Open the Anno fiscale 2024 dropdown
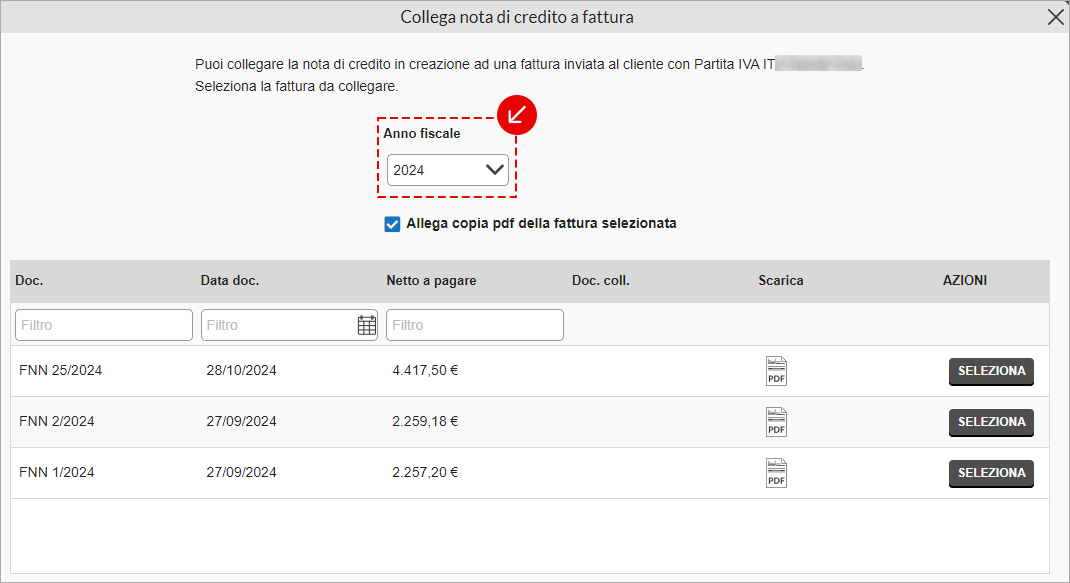The width and height of the screenshot is (1070, 583). [448, 170]
